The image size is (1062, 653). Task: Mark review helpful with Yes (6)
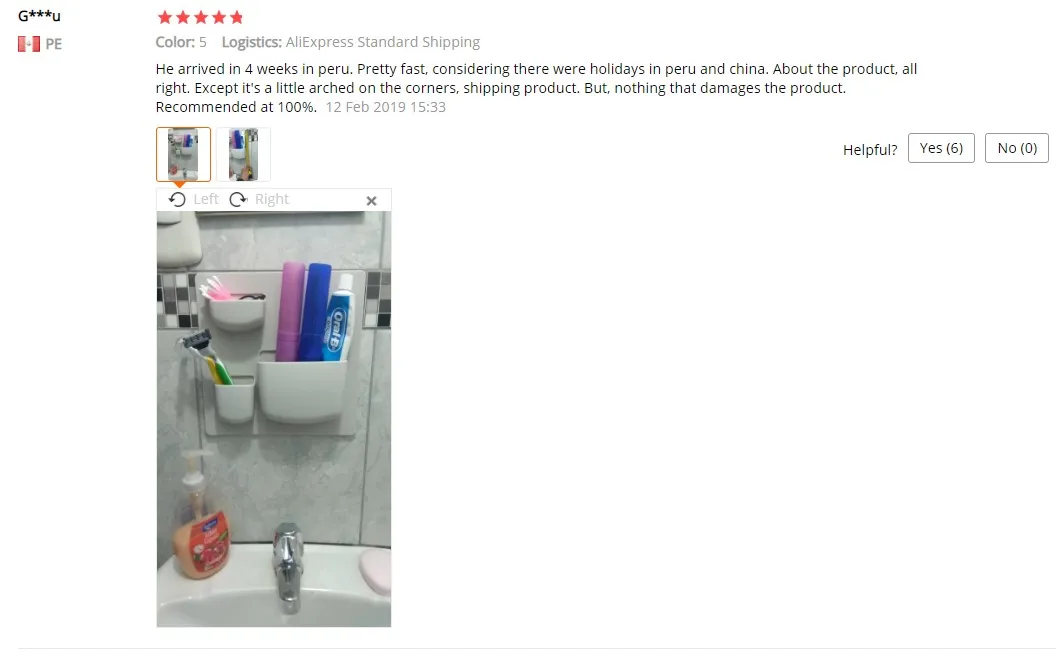tap(941, 148)
